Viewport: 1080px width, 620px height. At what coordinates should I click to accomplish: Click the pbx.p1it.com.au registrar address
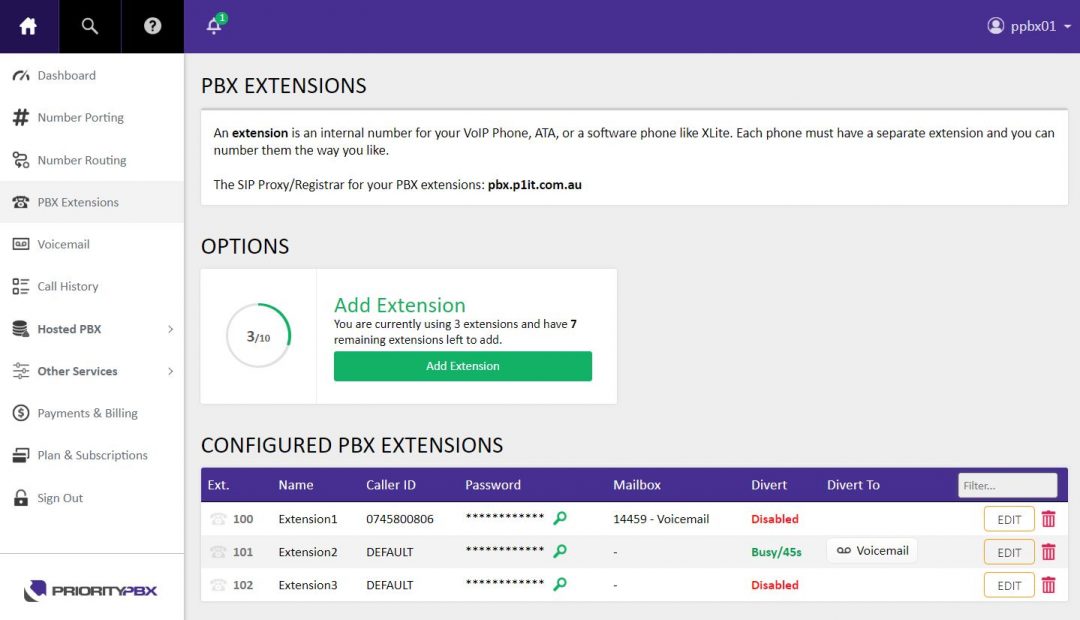534,185
